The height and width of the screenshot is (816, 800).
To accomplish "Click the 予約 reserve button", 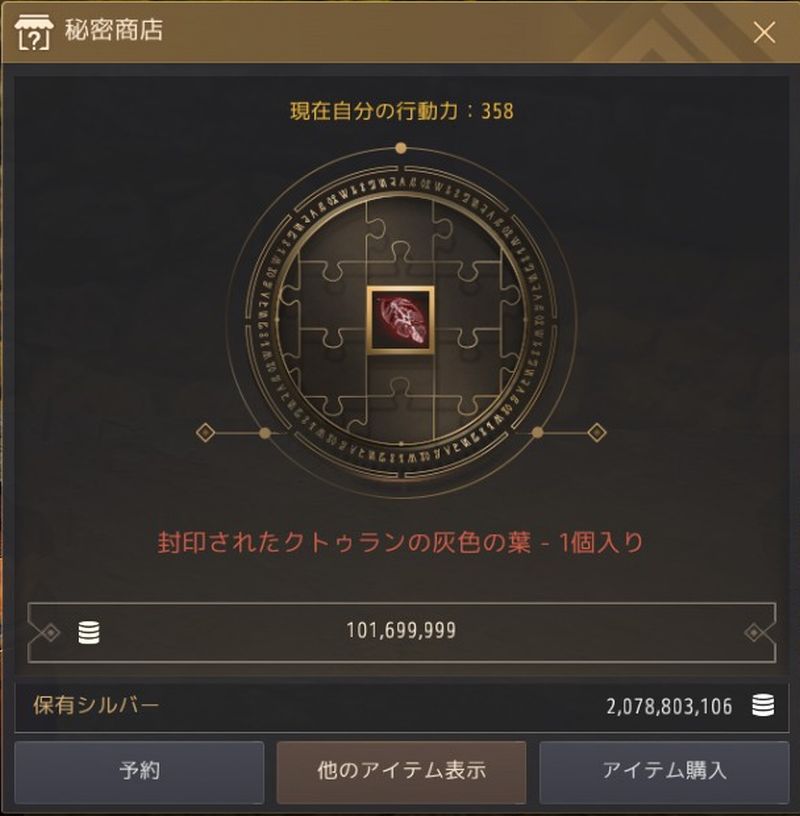I will click(139, 772).
